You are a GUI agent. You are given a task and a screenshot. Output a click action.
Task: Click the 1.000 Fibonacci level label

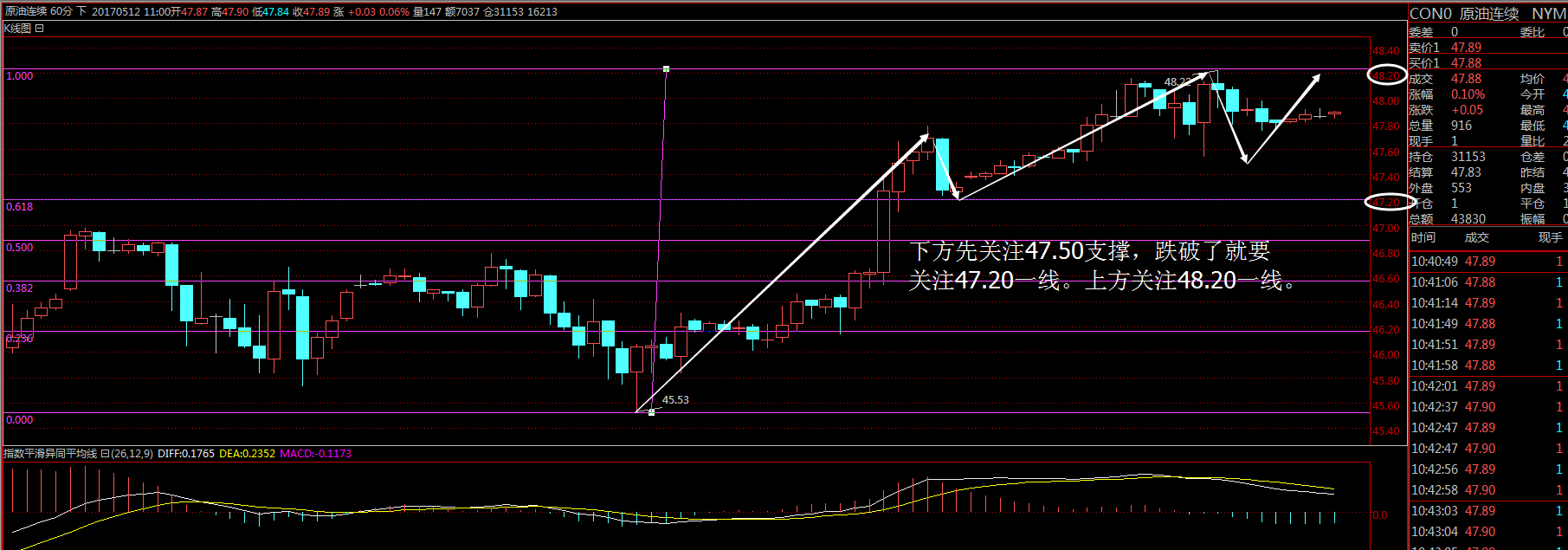point(19,76)
